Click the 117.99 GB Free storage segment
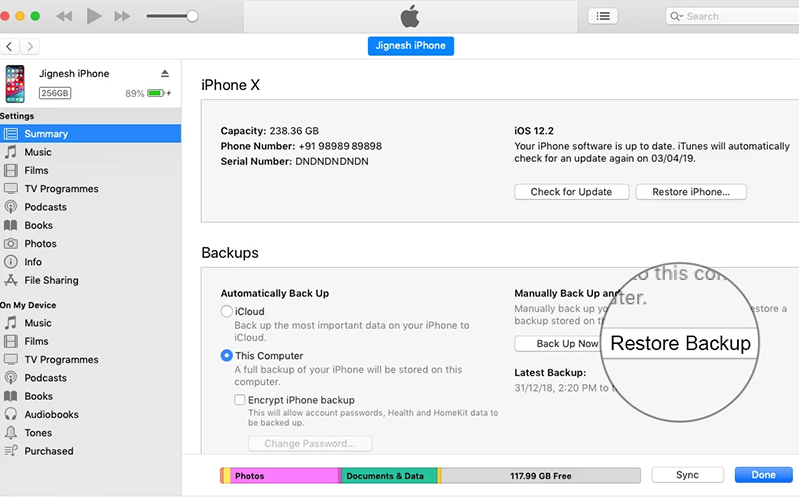The width and height of the screenshot is (799, 500). point(541,476)
